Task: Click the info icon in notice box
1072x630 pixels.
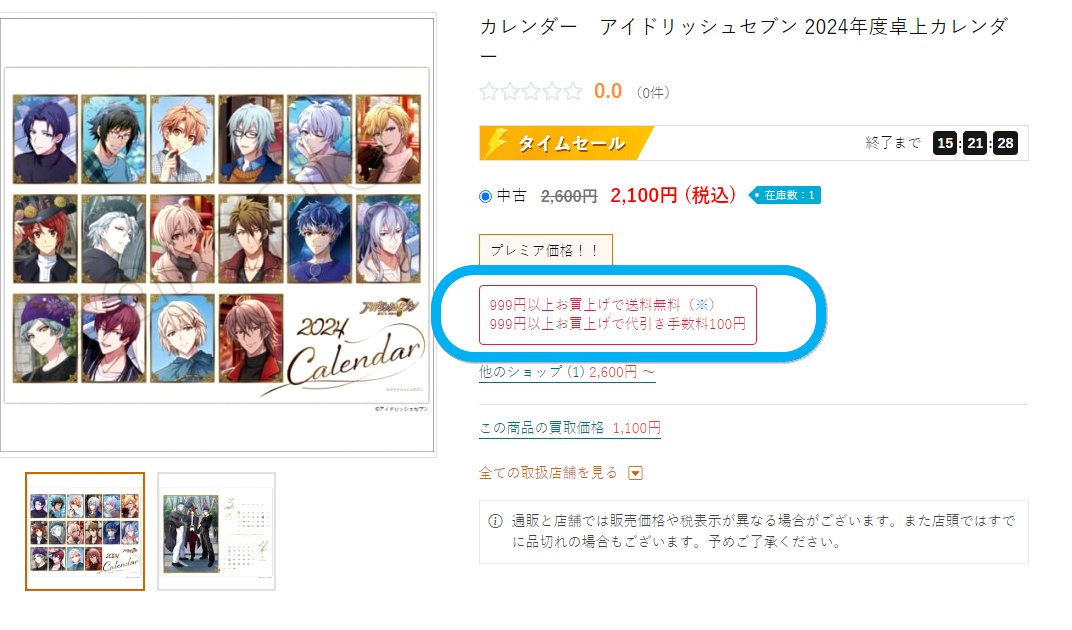Action: coord(496,521)
